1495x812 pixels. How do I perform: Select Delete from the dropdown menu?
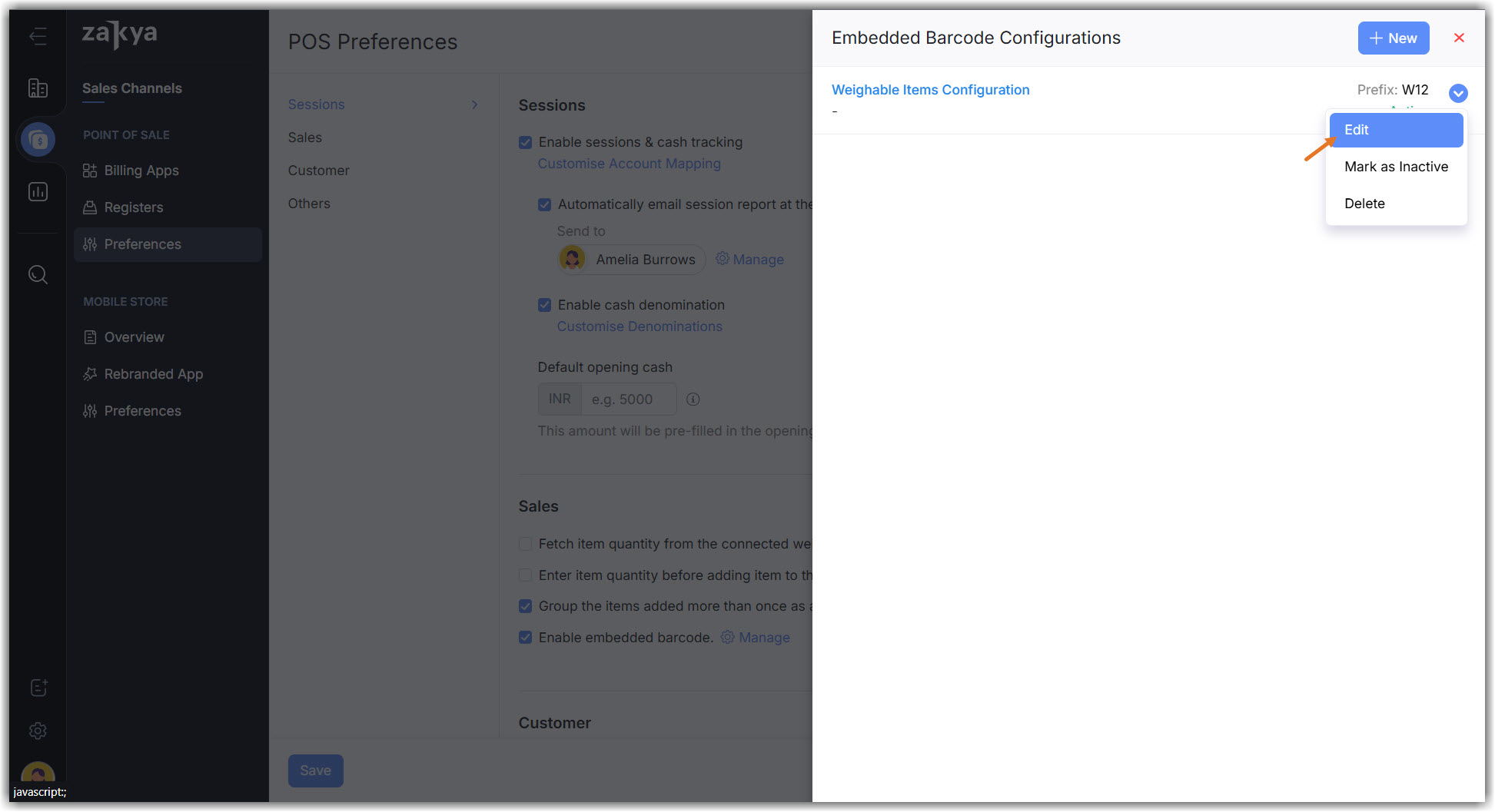(1364, 204)
